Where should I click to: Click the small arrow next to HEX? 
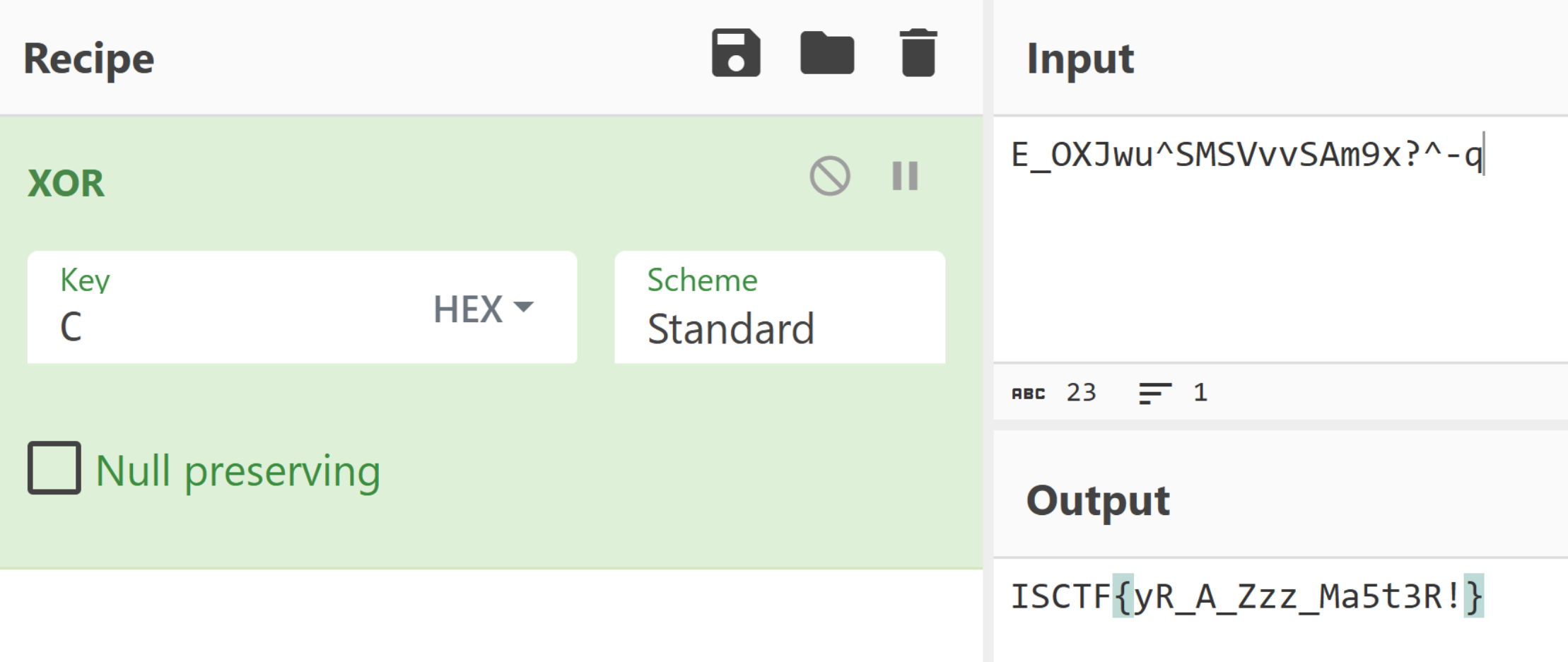pos(524,307)
